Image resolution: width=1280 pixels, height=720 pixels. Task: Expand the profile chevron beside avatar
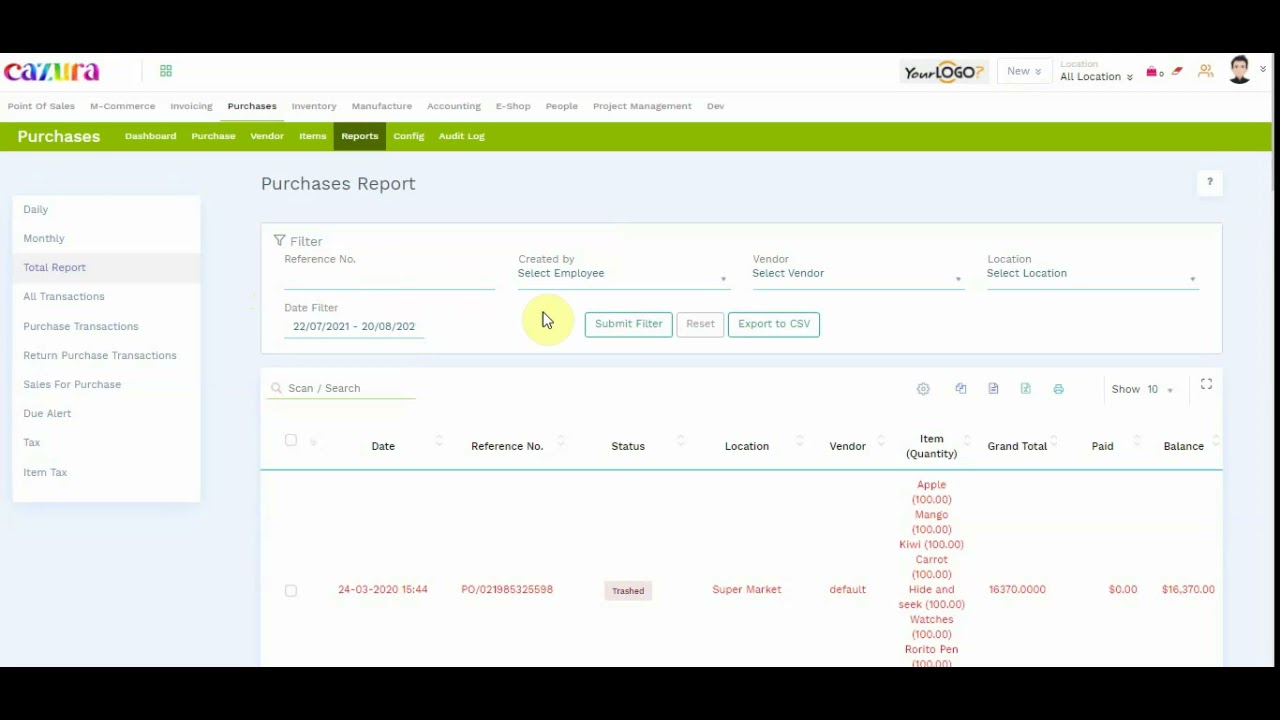(1264, 70)
